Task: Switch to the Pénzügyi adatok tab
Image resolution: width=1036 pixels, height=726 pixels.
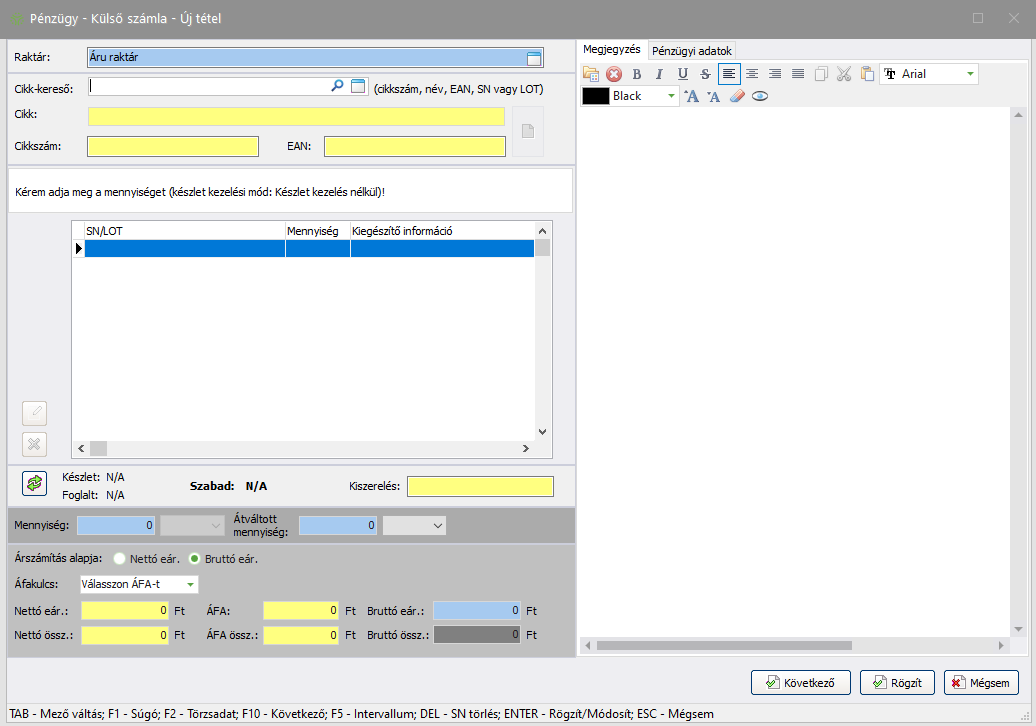Action: click(692, 50)
